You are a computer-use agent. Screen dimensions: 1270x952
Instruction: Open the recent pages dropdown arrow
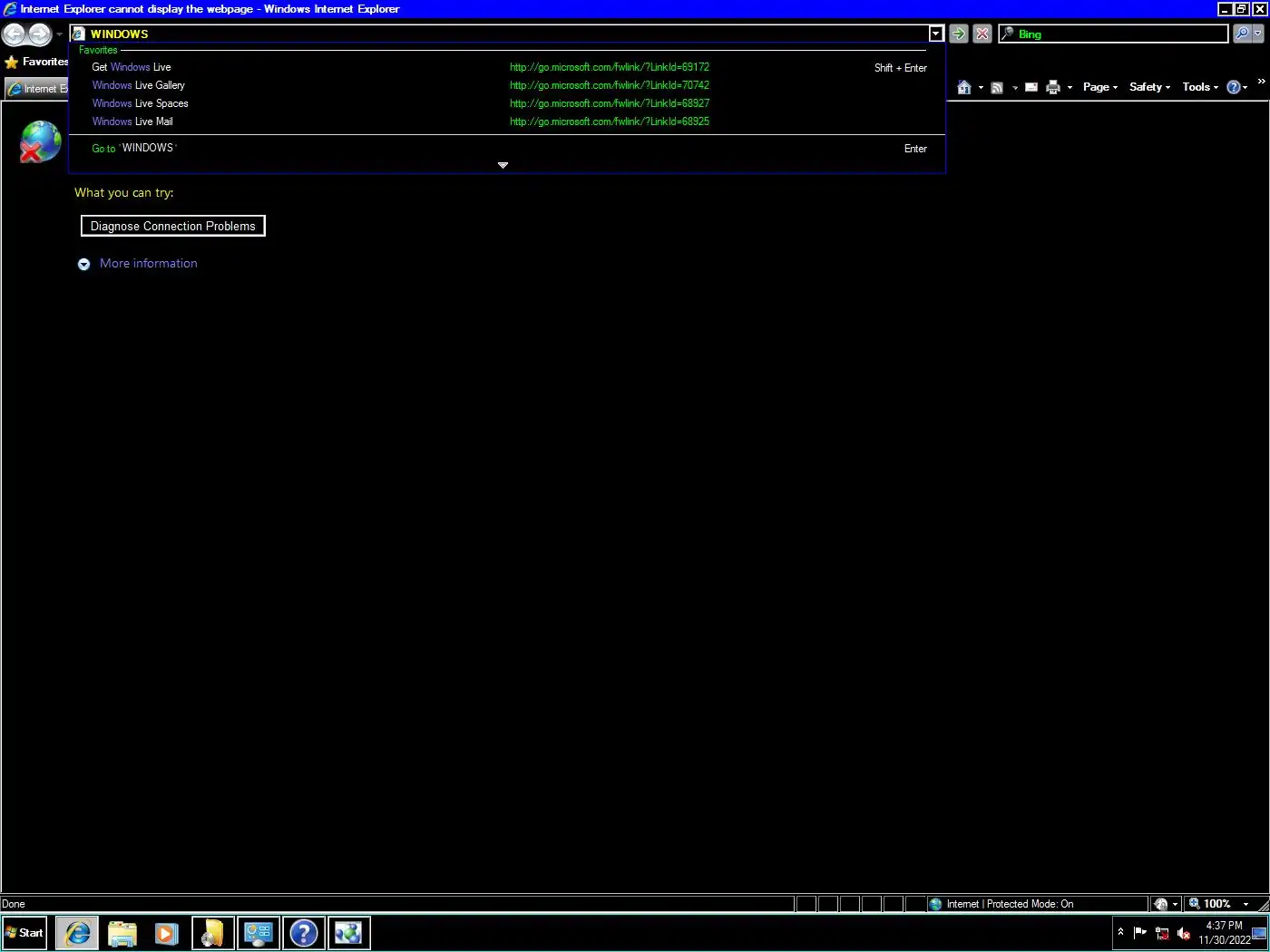[x=60, y=34]
